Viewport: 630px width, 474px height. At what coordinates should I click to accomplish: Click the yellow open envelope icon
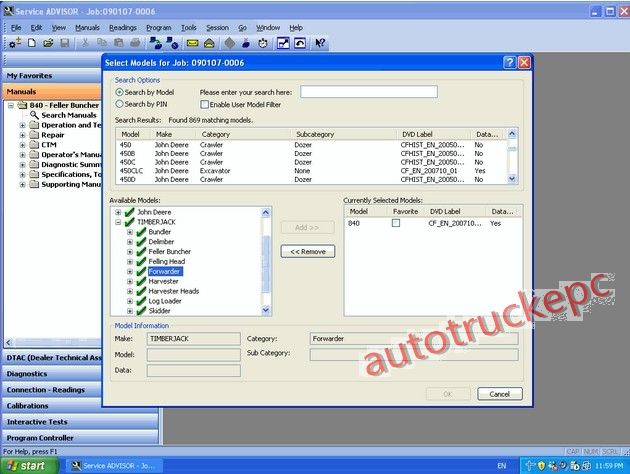coord(209,43)
